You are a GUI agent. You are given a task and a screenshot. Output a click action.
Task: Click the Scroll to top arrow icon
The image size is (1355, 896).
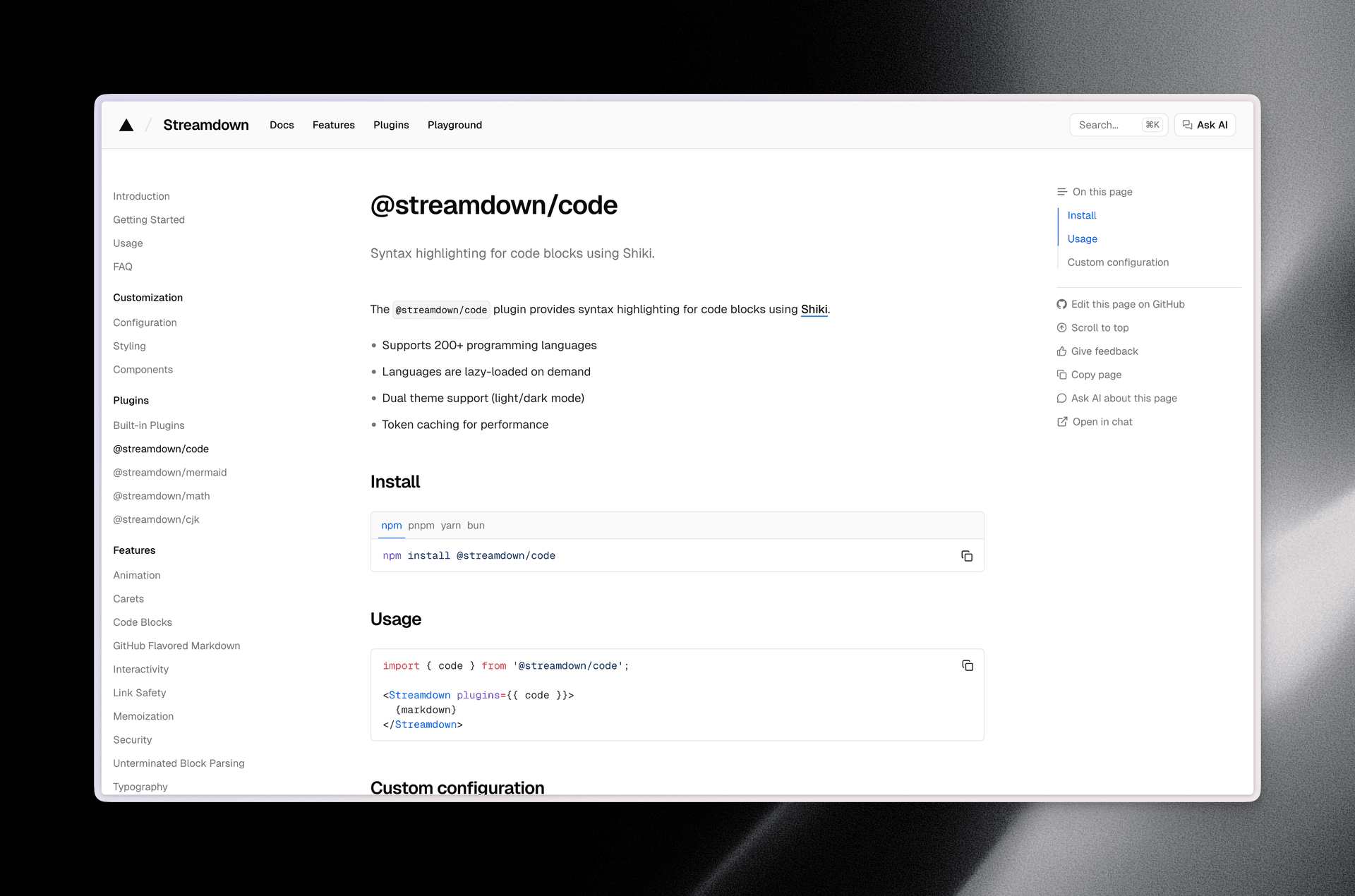(x=1061, y=327)
